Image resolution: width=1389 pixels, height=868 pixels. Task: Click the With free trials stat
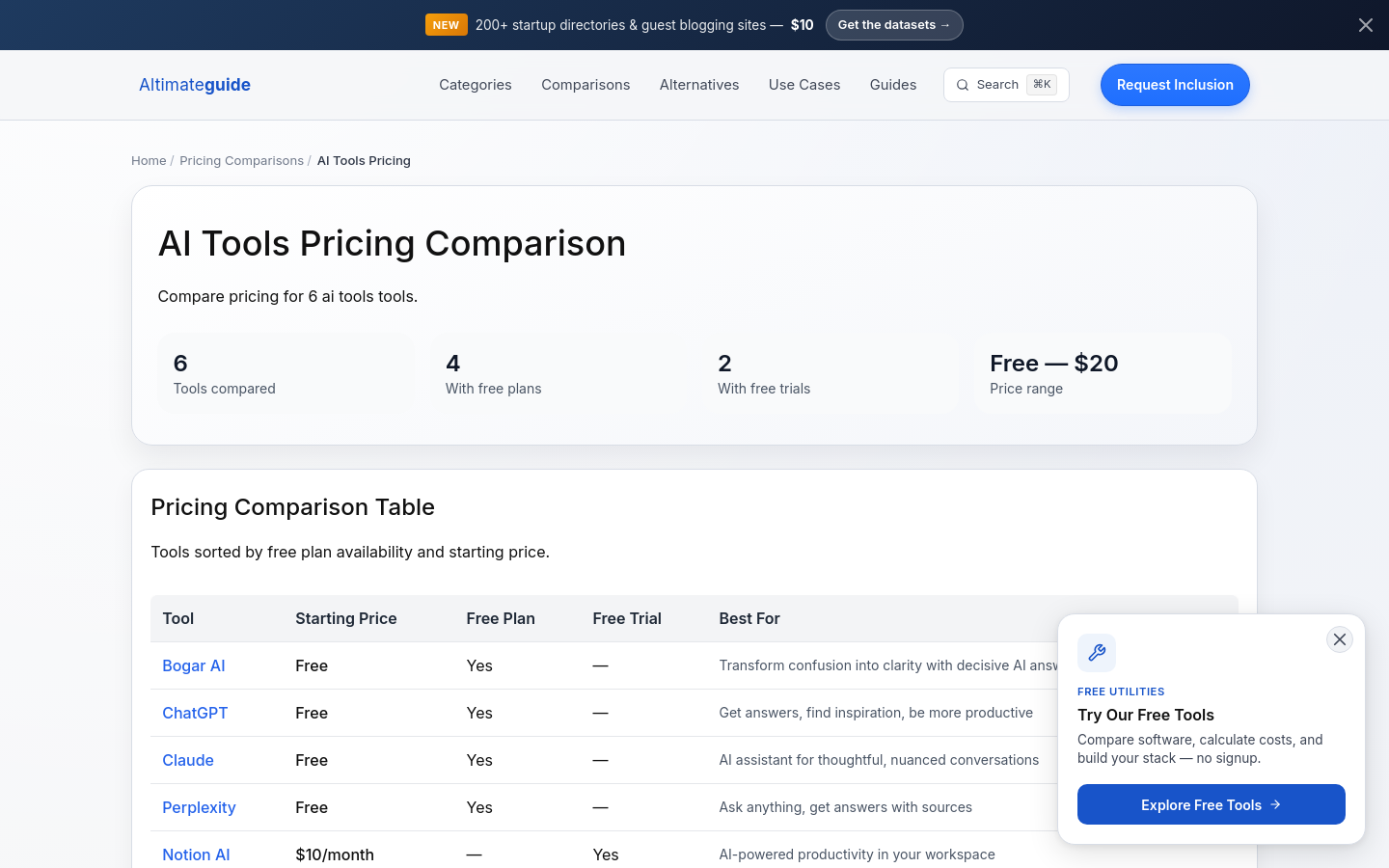(831, 374)
